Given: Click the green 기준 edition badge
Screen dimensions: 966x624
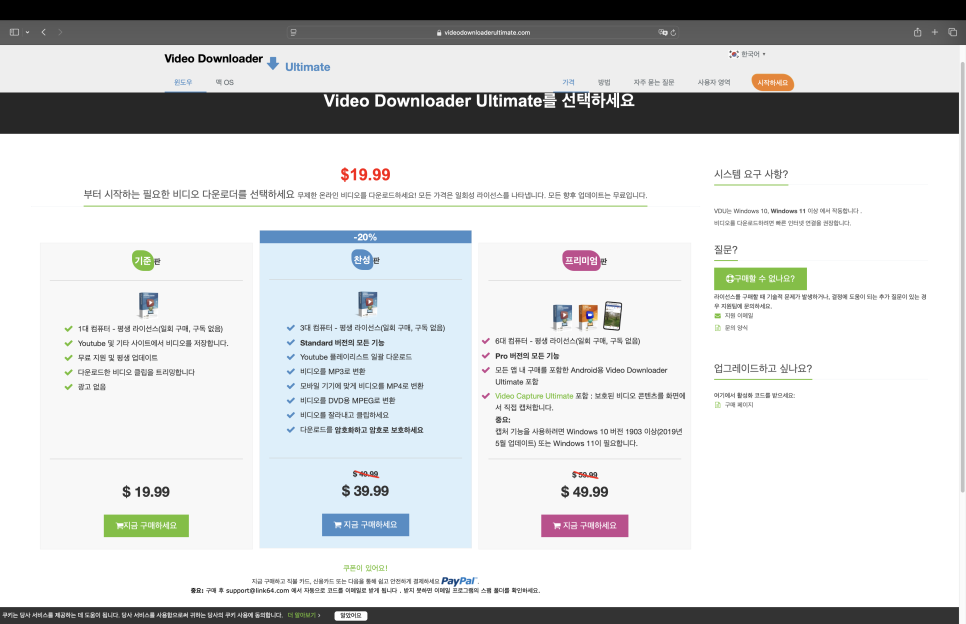Looking at the screenshot, I should (x=143, y=261).
